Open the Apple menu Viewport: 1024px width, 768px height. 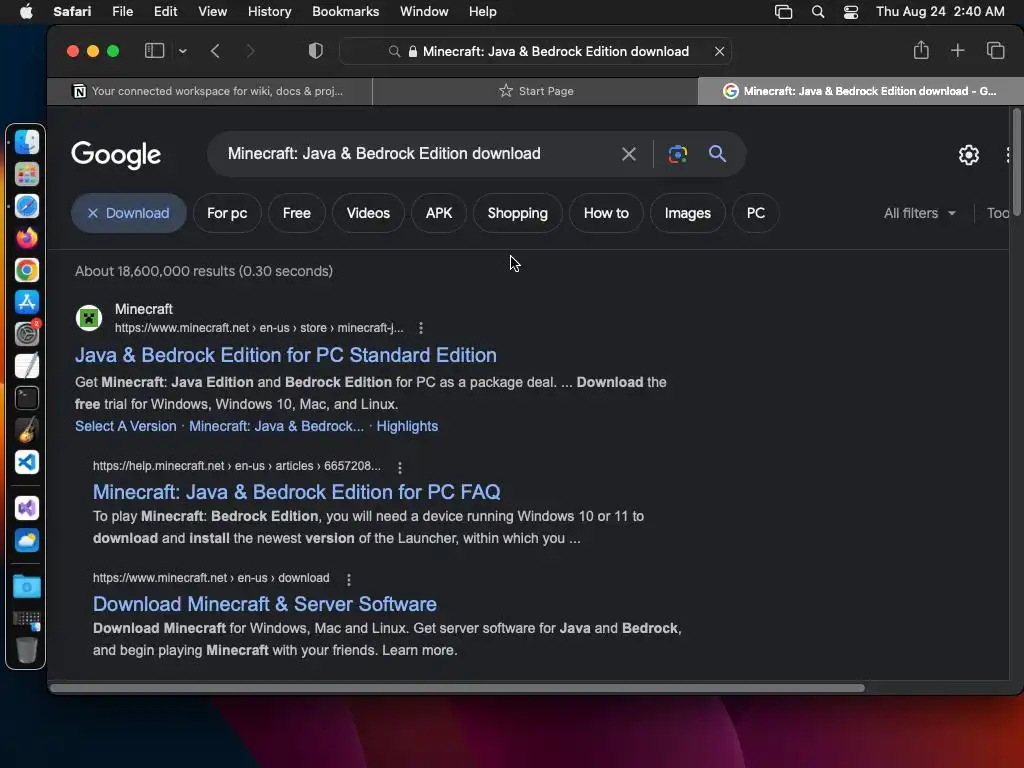tap(26, 12)
